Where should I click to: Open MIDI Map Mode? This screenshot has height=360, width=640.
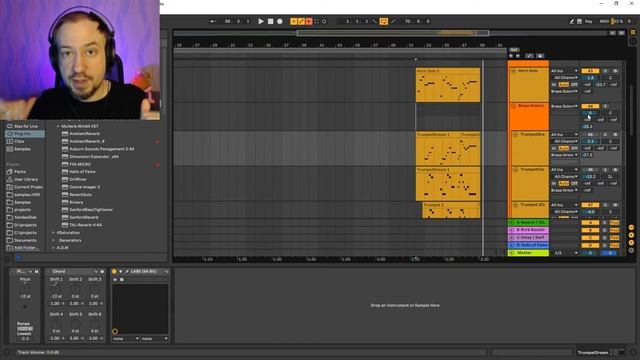(x=604, y=21)
